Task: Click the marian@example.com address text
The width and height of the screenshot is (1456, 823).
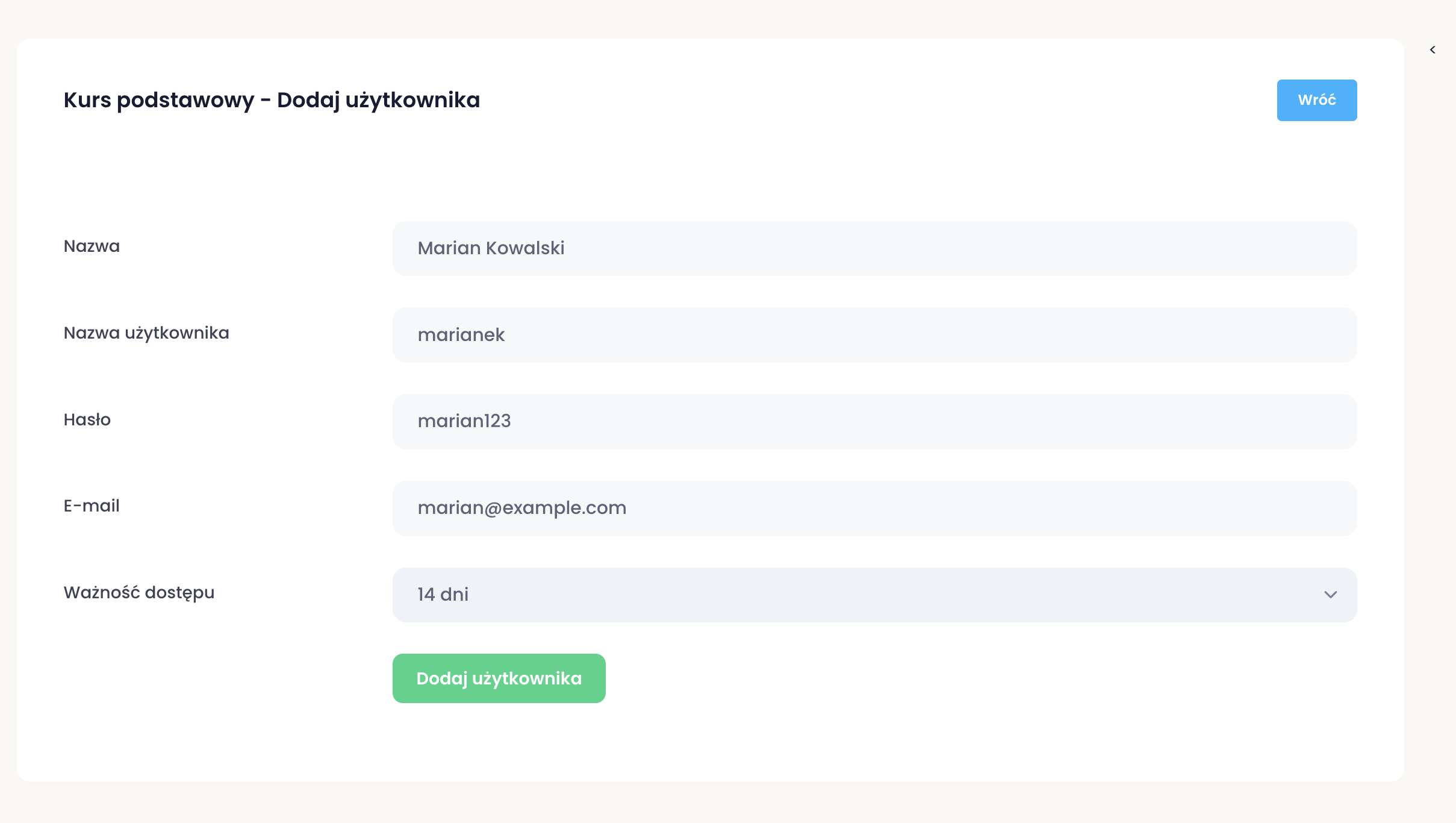Action: (x=522, y=508)
